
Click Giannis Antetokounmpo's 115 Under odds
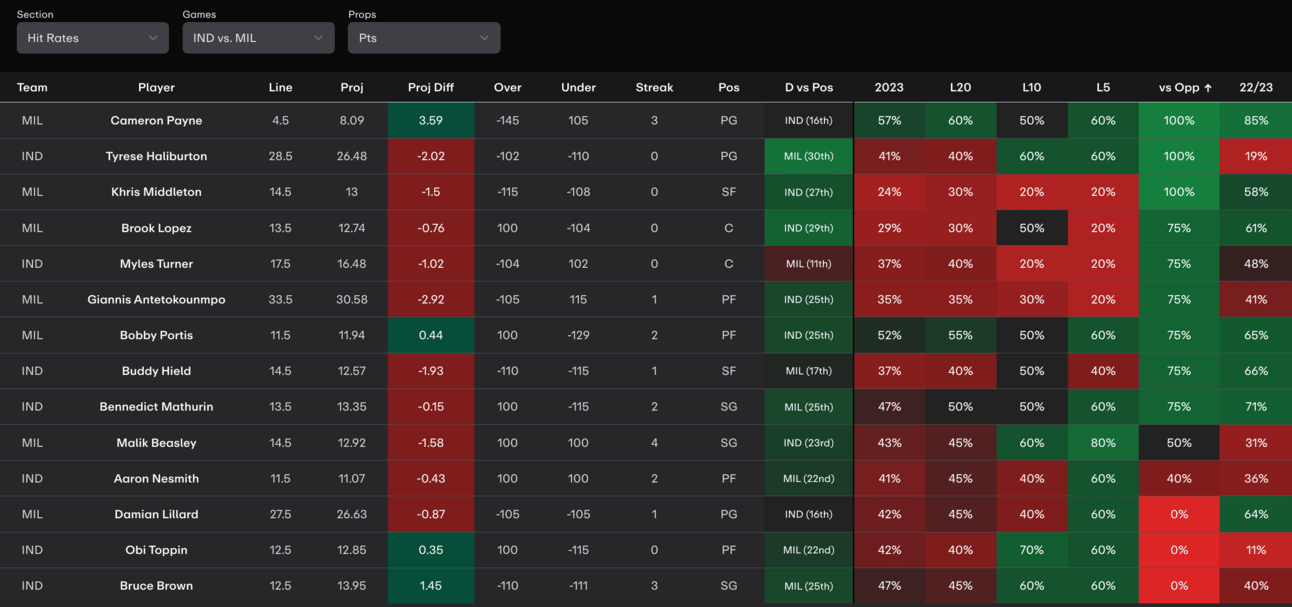tap(578, 299)
